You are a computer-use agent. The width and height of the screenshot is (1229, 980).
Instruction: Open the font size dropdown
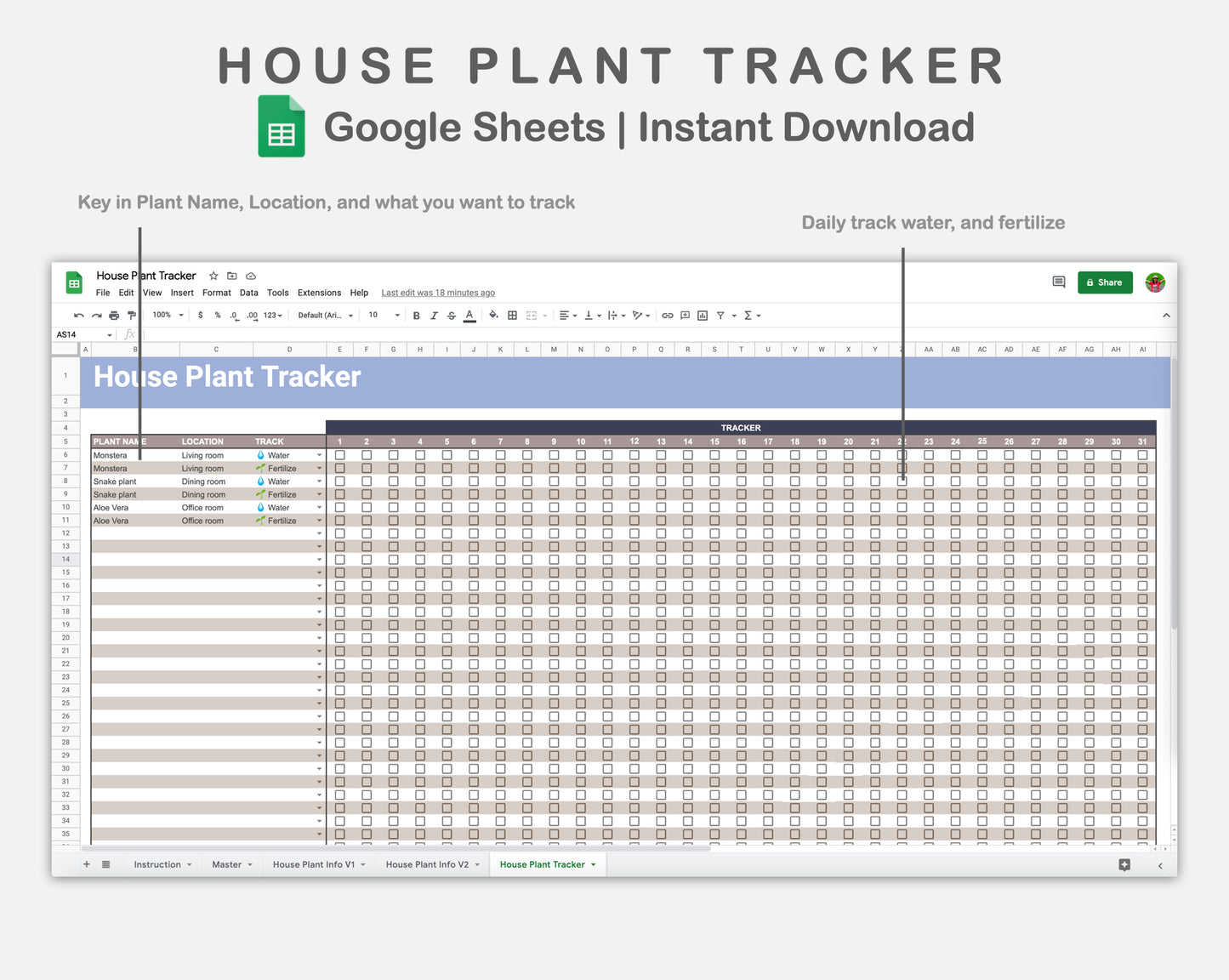[383, 315]
